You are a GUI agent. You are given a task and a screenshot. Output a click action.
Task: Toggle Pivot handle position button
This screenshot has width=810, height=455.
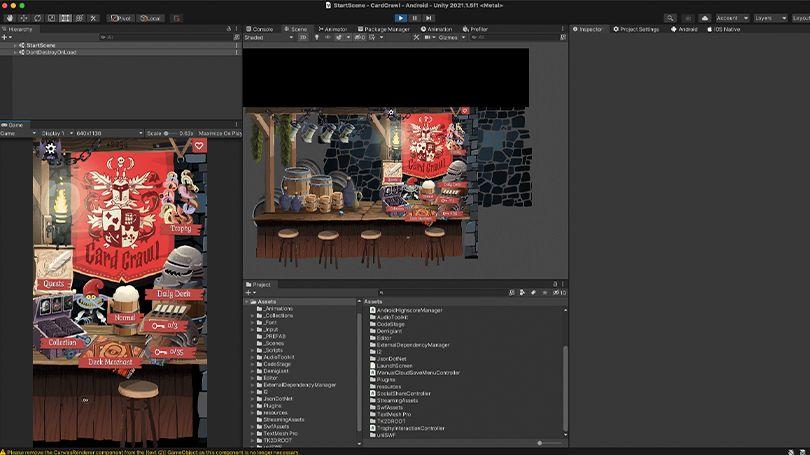[x=121, y=18]
